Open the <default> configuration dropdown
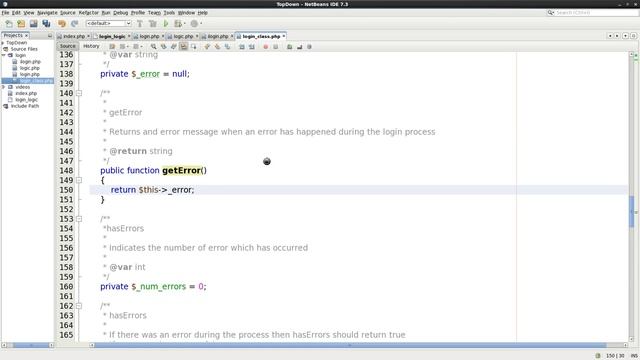Viewport: 640px width, 360px height. (109, 24)
